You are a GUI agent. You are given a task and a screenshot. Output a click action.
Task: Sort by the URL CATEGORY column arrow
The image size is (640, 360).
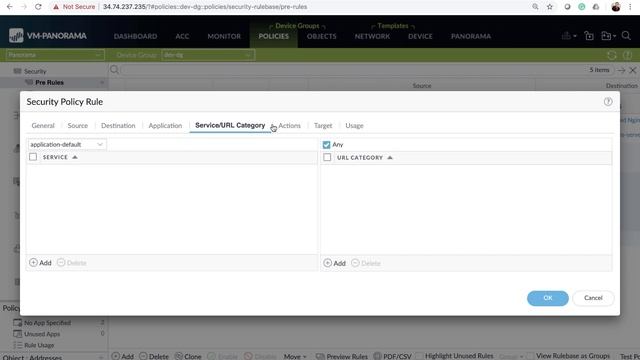point(390,158)
